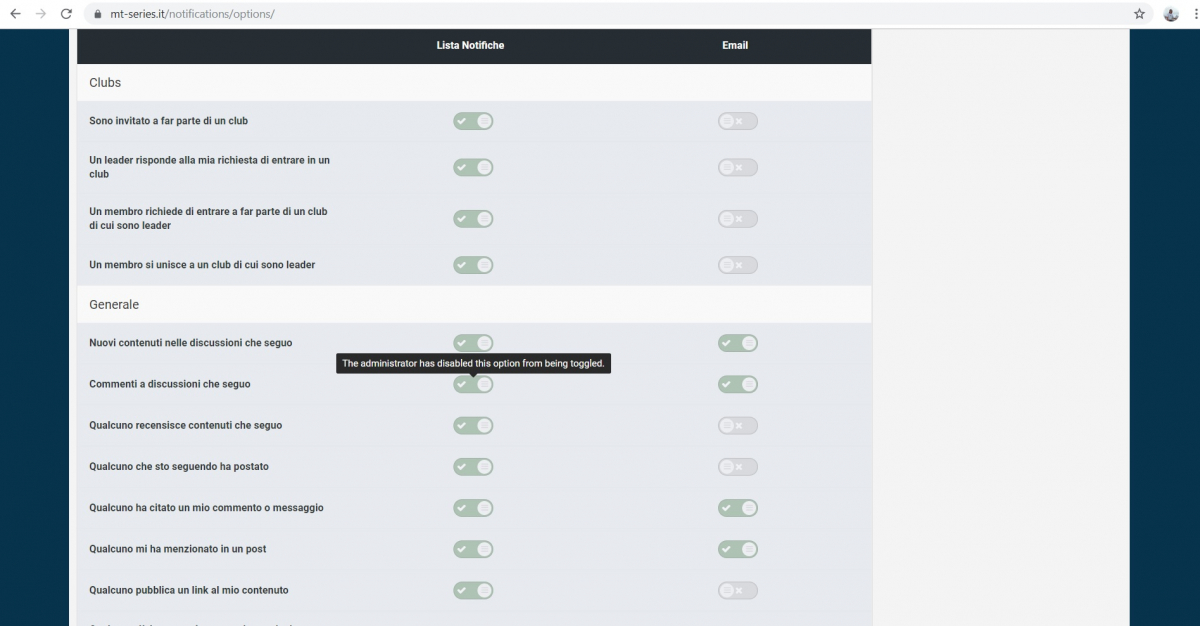The image size is (1200, 626).
Task: Toggle Lista Notifiche for 'Qualcuno che sto seguendo ha postato'
Action: [473, 466]
